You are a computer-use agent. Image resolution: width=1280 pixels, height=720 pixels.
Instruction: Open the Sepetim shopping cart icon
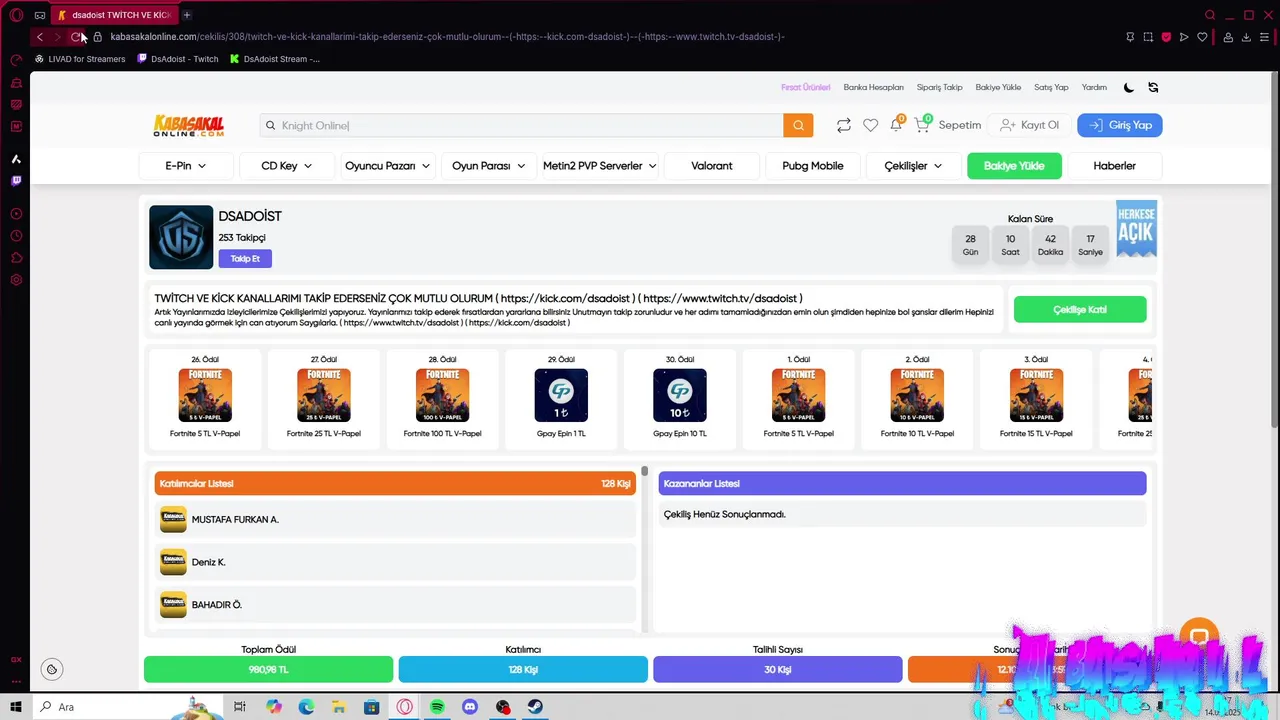click(x=922, y=125)
